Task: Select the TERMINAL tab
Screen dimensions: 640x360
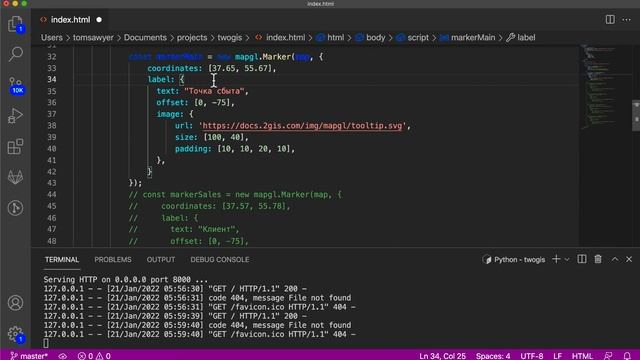Action: coord(62,260)
